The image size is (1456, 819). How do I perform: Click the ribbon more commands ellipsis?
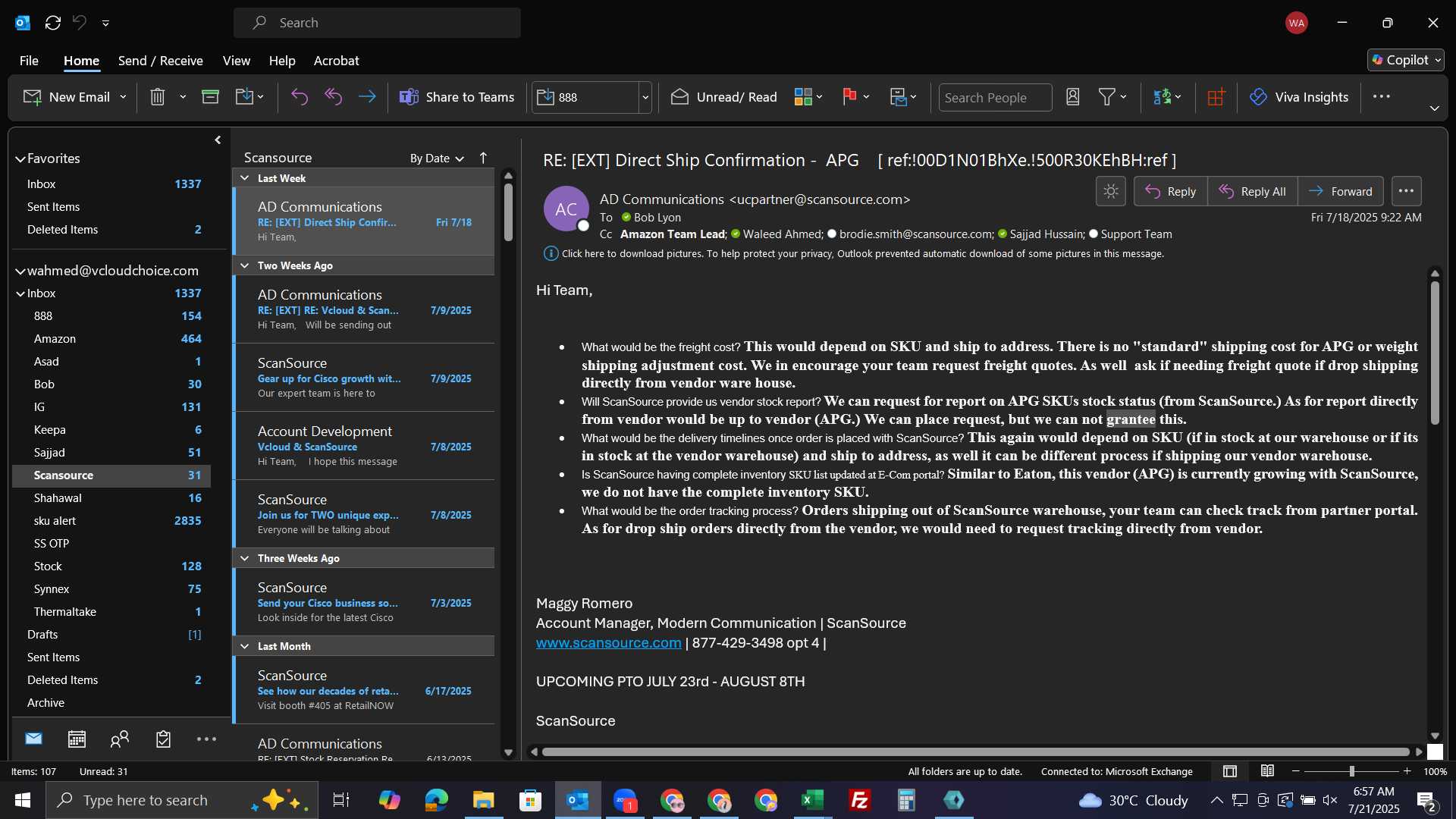tap(1381, 96)
